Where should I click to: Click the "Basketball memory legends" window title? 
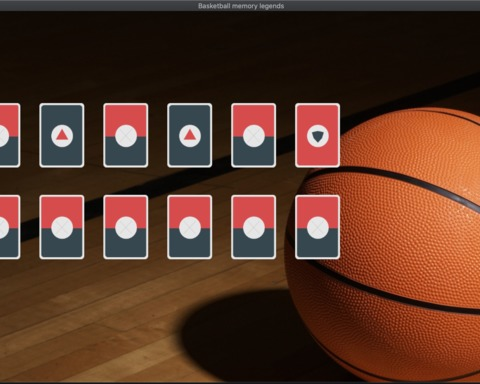[x=241, y=6]
